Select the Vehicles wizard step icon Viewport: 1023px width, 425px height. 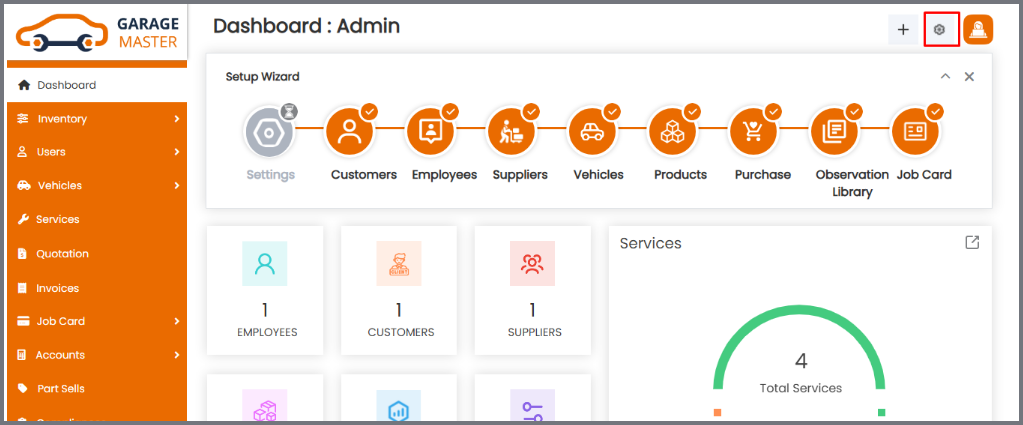(591, 132)
